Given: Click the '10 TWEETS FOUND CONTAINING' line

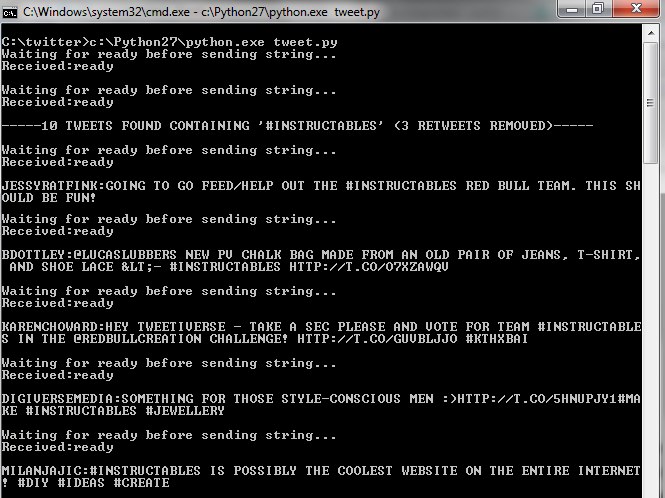Looking at the screenshot, I should pos(297,126).
